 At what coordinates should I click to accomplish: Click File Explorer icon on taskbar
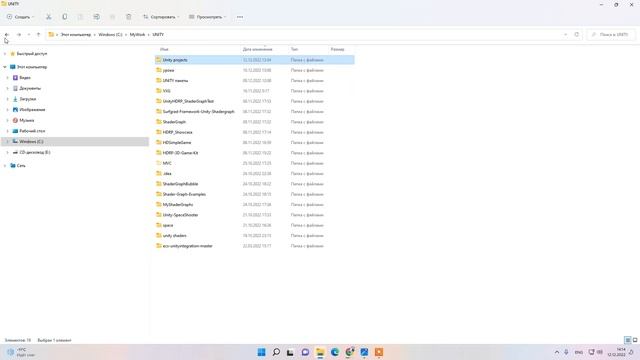(320, 352)
